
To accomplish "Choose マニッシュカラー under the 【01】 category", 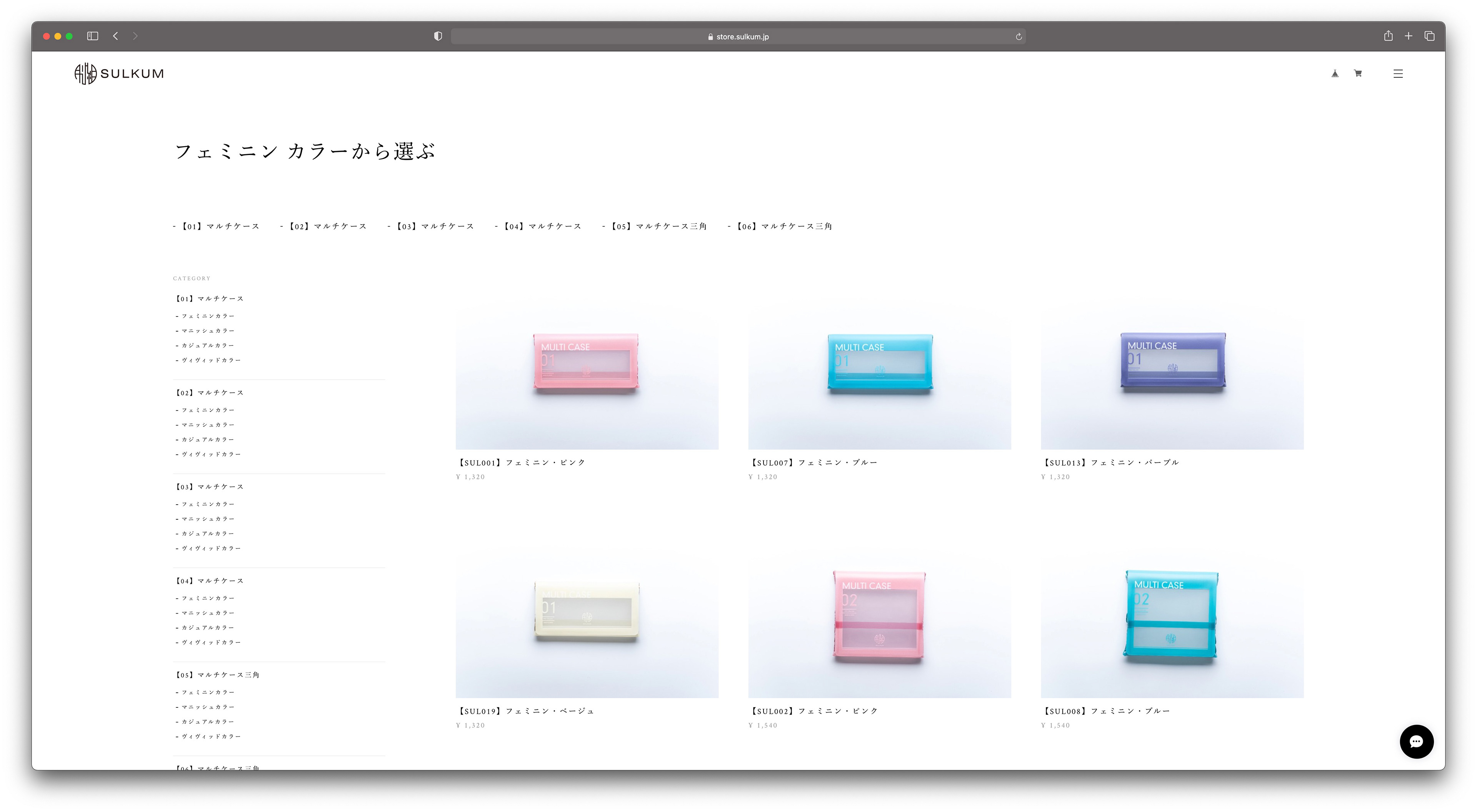I will point(208,331).
